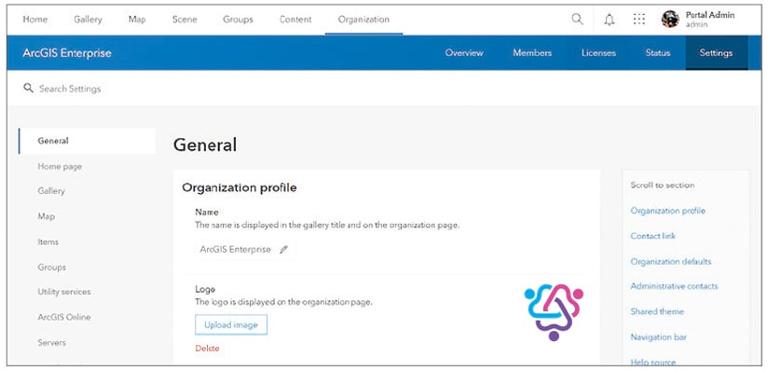This screenshot has width=768, height=371.
Task: Open the Licenses tab
Action: click(x=599, y=53)
